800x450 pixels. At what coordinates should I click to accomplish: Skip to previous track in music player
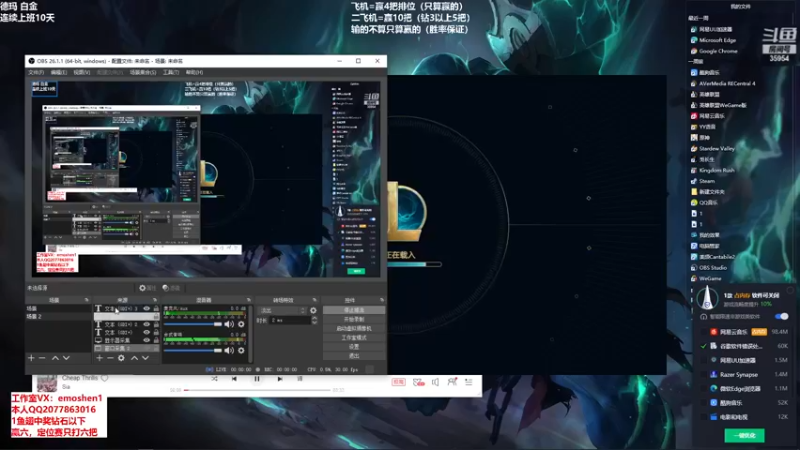pyautogui.click(x=234, y=379)
